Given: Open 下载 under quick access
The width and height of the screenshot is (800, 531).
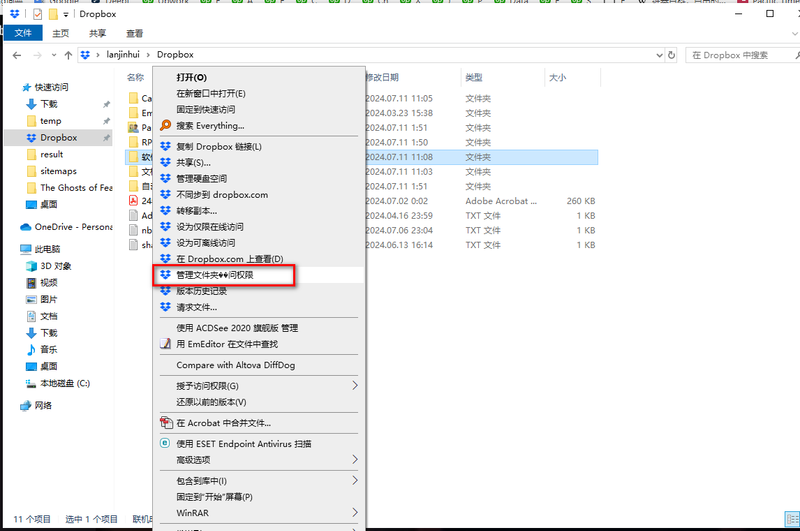Looking at the screenshot, I should (49, 104).
